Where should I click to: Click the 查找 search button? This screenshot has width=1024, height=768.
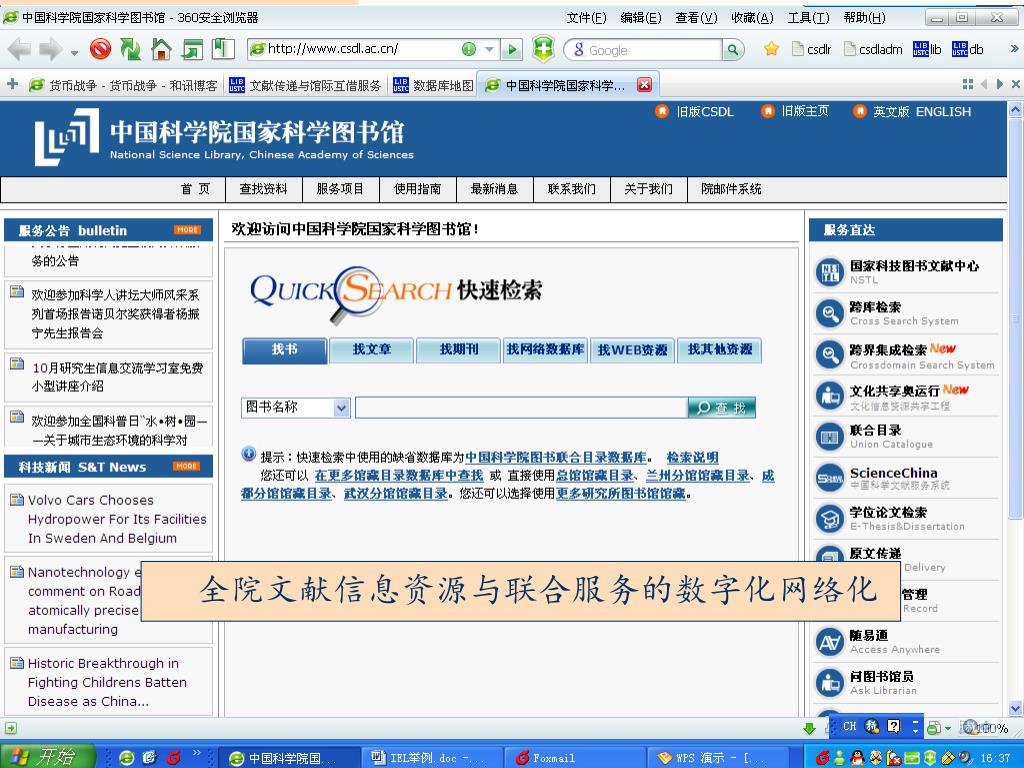722,408
